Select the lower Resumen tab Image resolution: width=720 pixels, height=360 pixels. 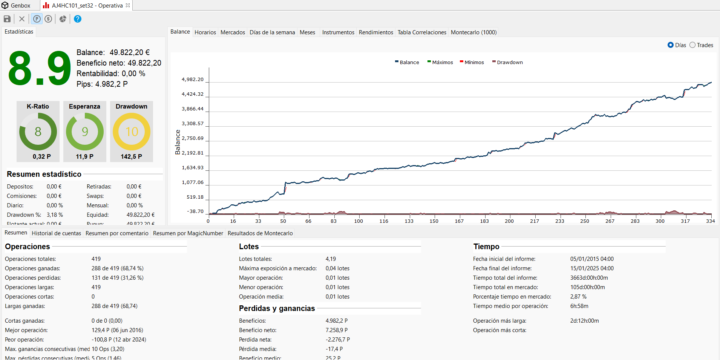click(x=15, y=233)
